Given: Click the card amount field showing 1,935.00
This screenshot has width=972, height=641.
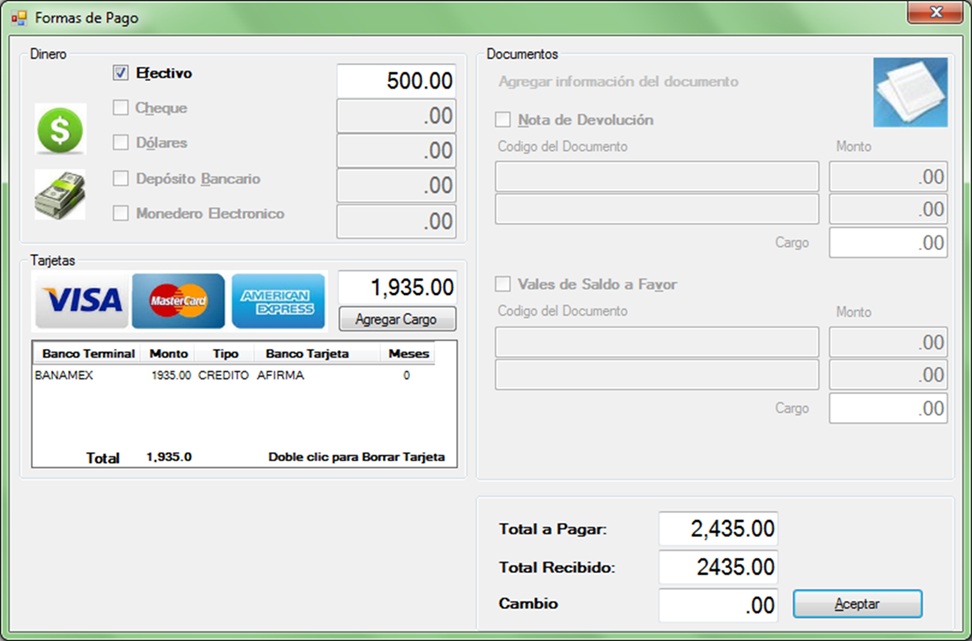Looking at the screenshot, I should 397,288.
